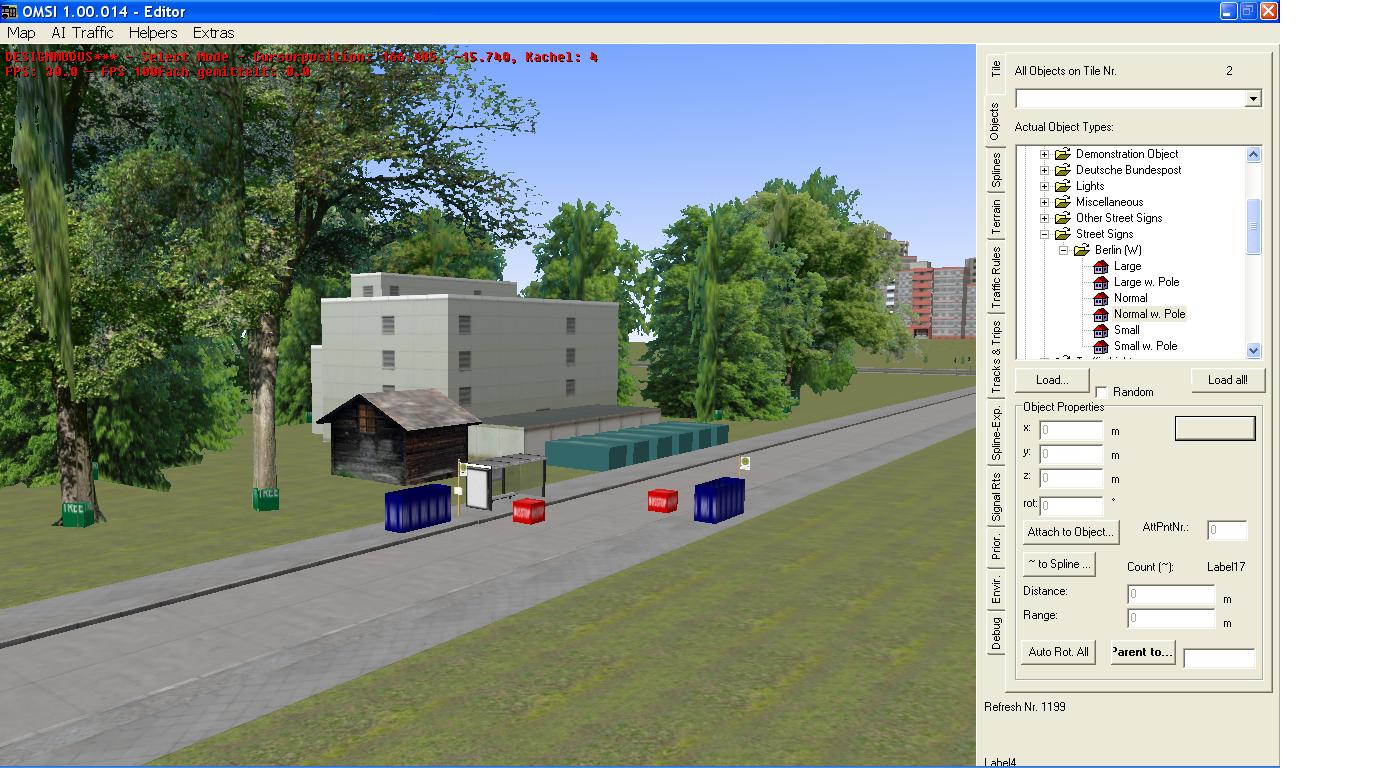Click the Lights folder icon
Screen dimensions: 1375x768
pyautogui.click(x=1062, y=186)
